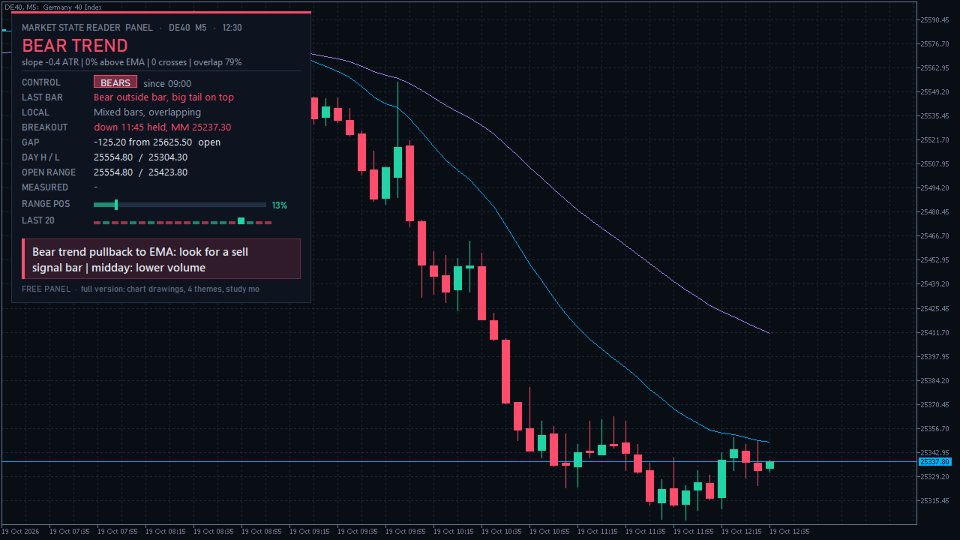Viewport: 960px width, 540px height.
Task: Click the end of the purple slow moving average line
Action: tap(768, 332)
